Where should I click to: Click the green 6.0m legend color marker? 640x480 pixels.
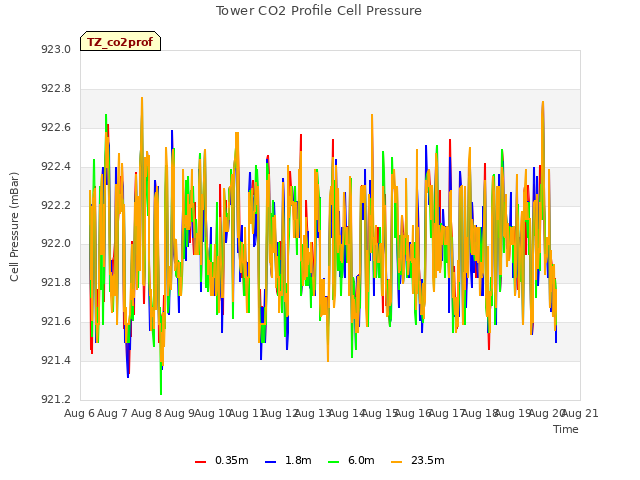(333, 462)
